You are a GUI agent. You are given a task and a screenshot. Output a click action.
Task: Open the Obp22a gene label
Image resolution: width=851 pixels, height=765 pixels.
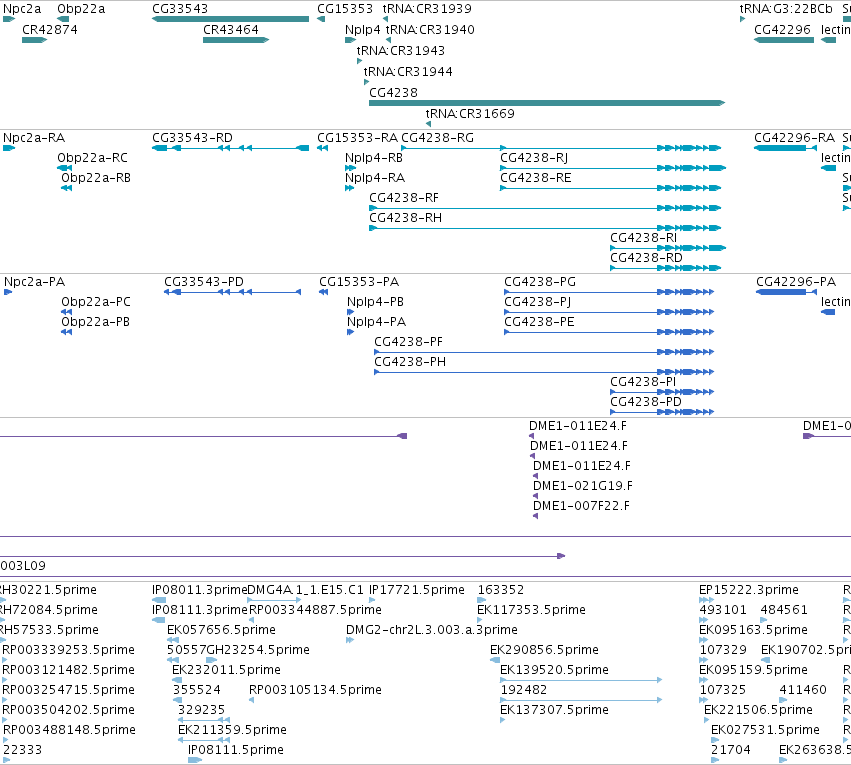pos(81,9)
